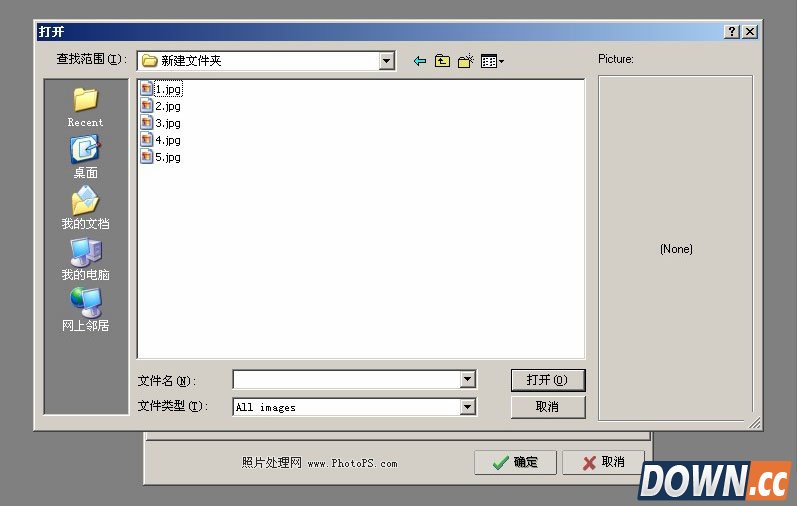Screen dimensions: 797x506
Task: Click 取消 in the open dialog
Action: point(547,407)
